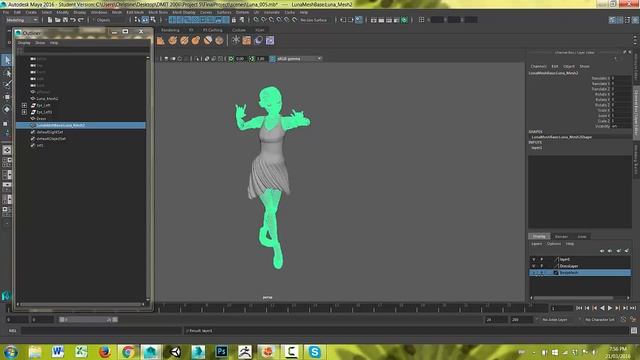Click create new layer icon in layer editor
This screenshot has height=360, width=640.
click(x=619, y=251)
